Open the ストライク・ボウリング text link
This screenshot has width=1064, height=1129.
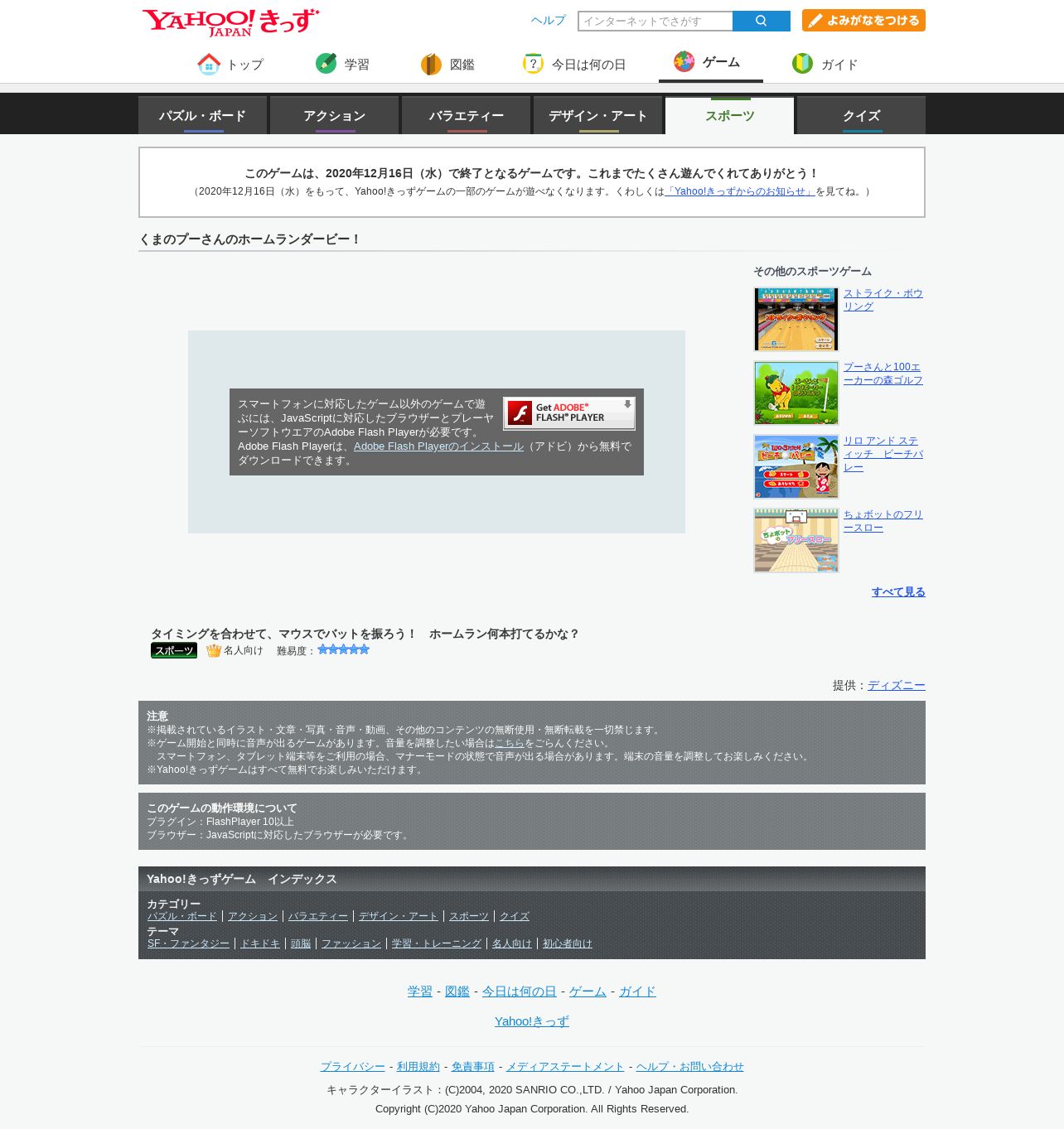click(883, 300)
